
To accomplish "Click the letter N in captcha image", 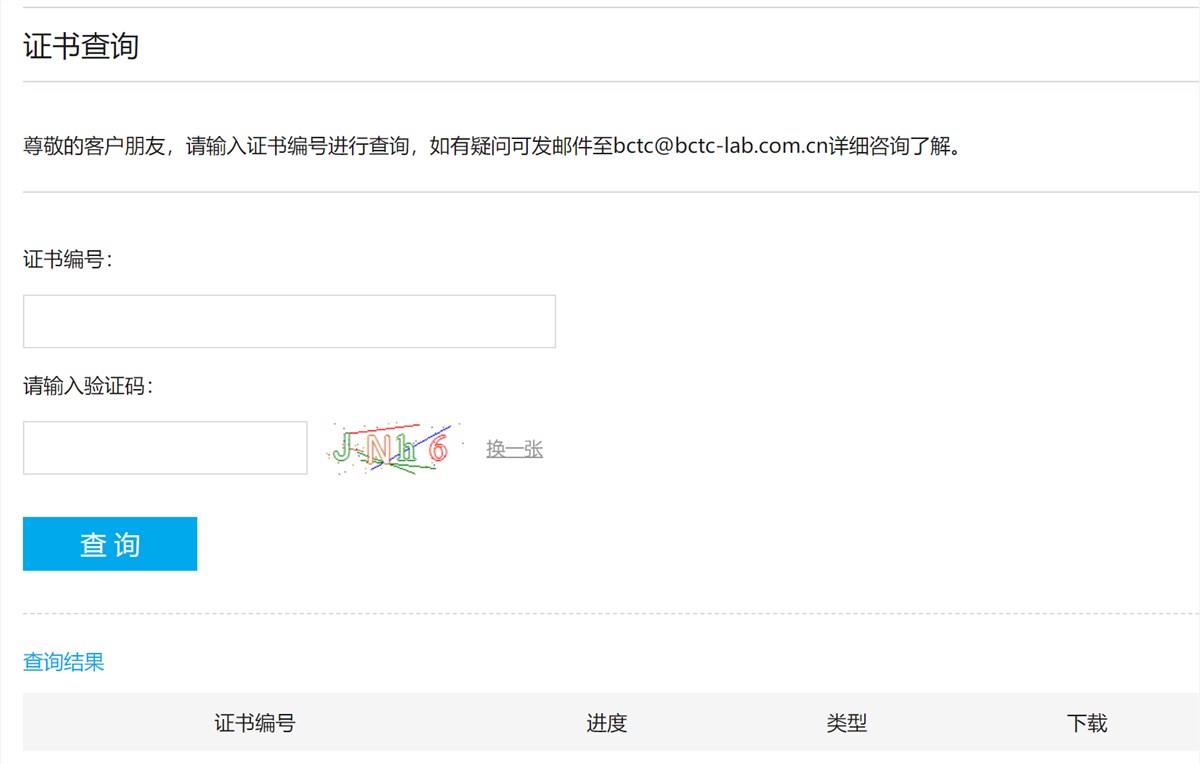I will (377, 450).
